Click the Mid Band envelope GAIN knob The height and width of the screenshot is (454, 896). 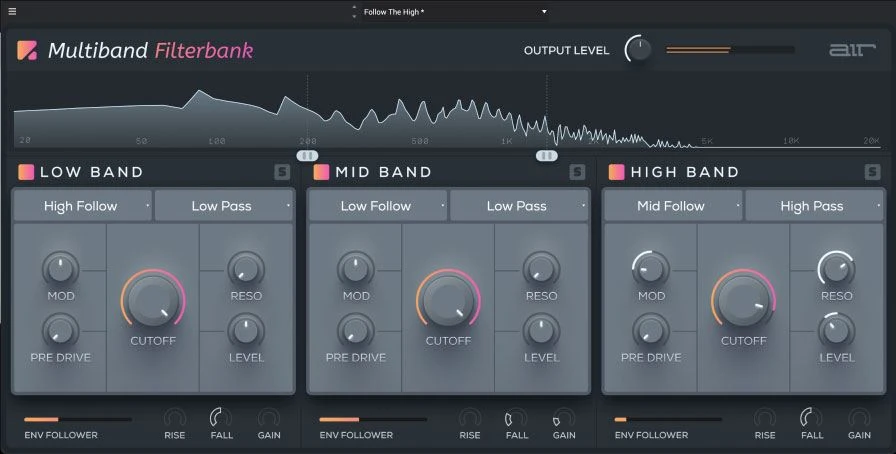pos(564,417)
